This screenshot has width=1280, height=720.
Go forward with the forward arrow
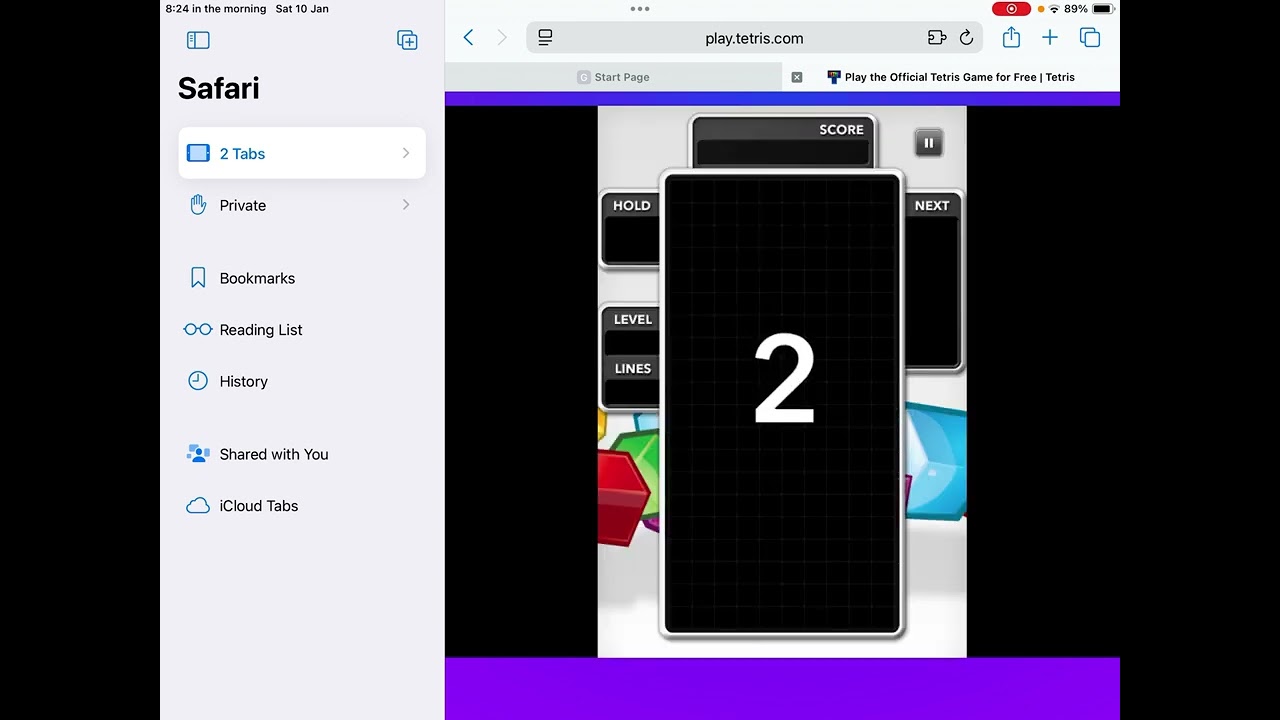(502, 38)
